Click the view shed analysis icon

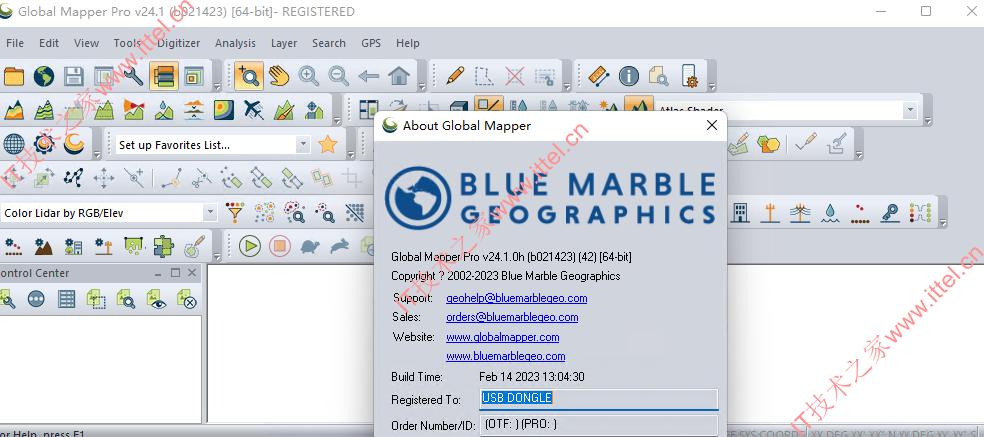pyautogui.click(x=134, y=111)
